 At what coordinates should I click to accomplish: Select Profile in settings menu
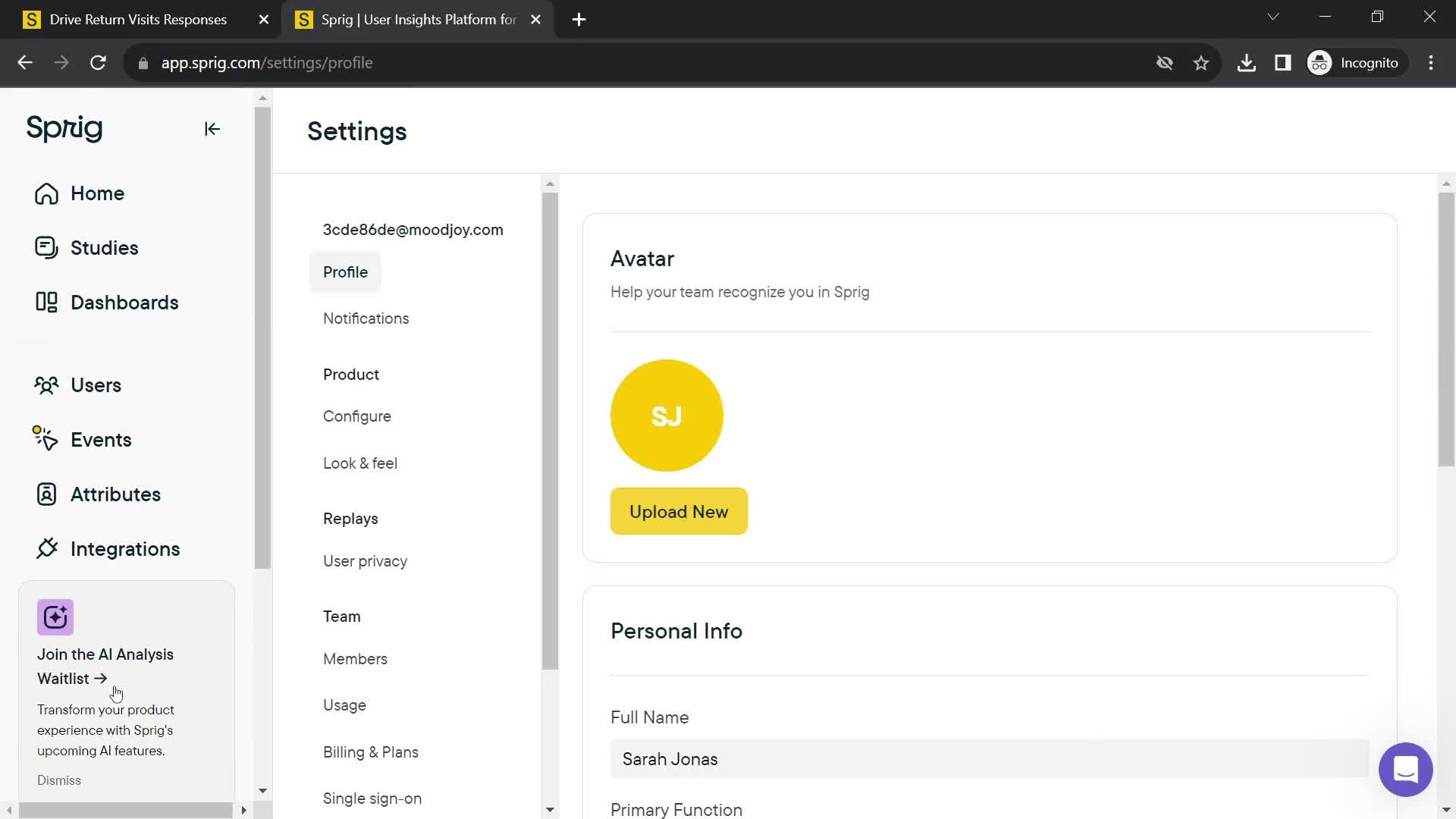(345, 272)
